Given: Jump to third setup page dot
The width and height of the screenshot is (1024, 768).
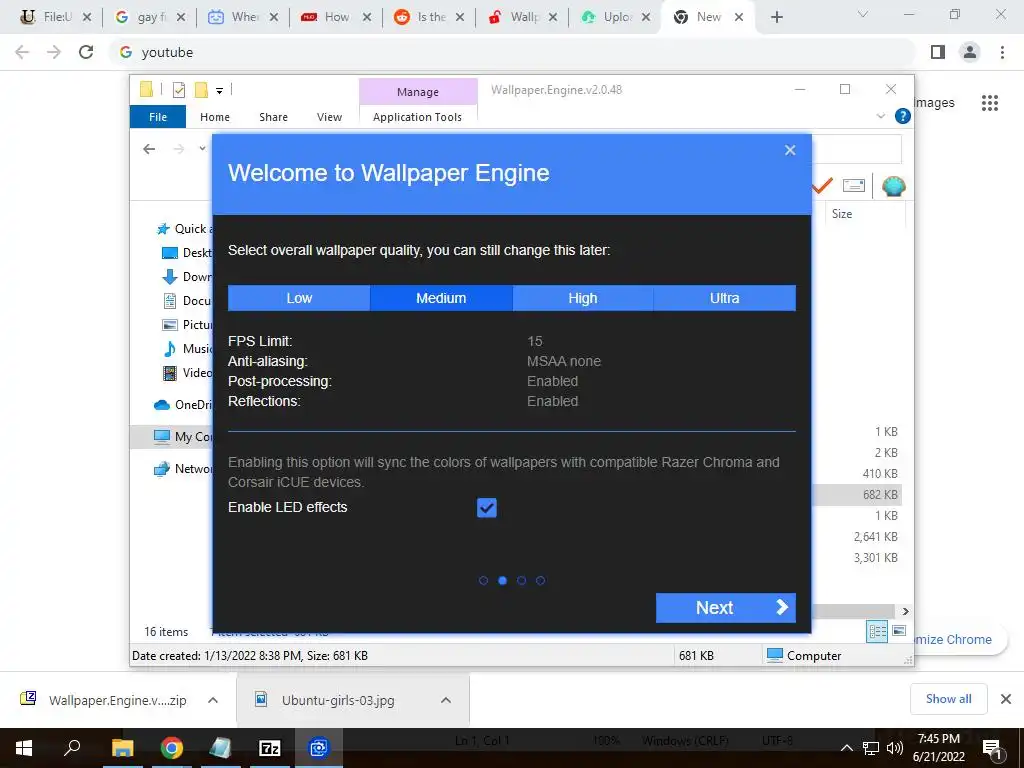Looking at the screenshot, I should pyautogui.click(x=521, y=580).
